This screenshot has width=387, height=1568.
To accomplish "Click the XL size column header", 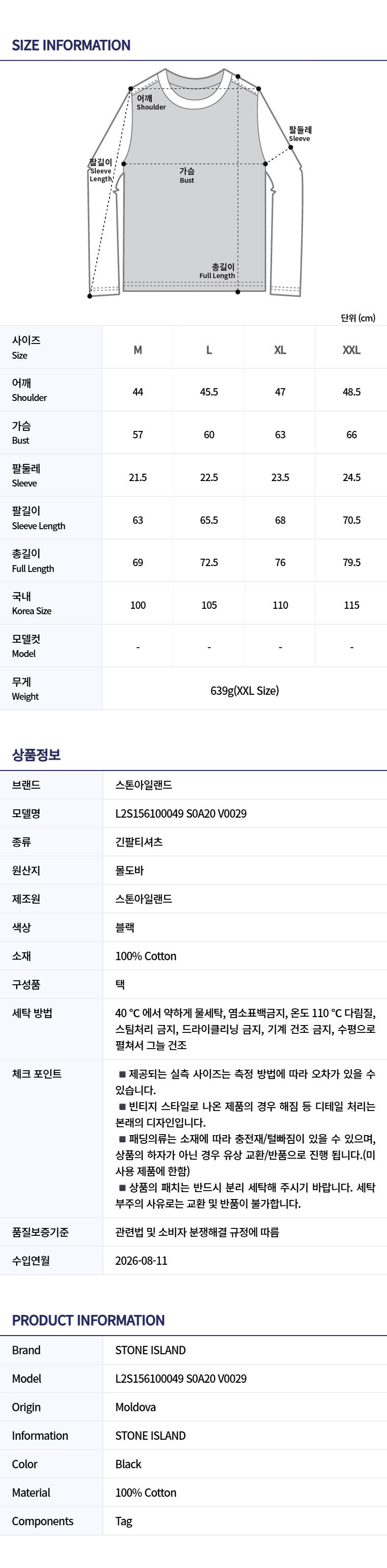I will click(280, 350).
